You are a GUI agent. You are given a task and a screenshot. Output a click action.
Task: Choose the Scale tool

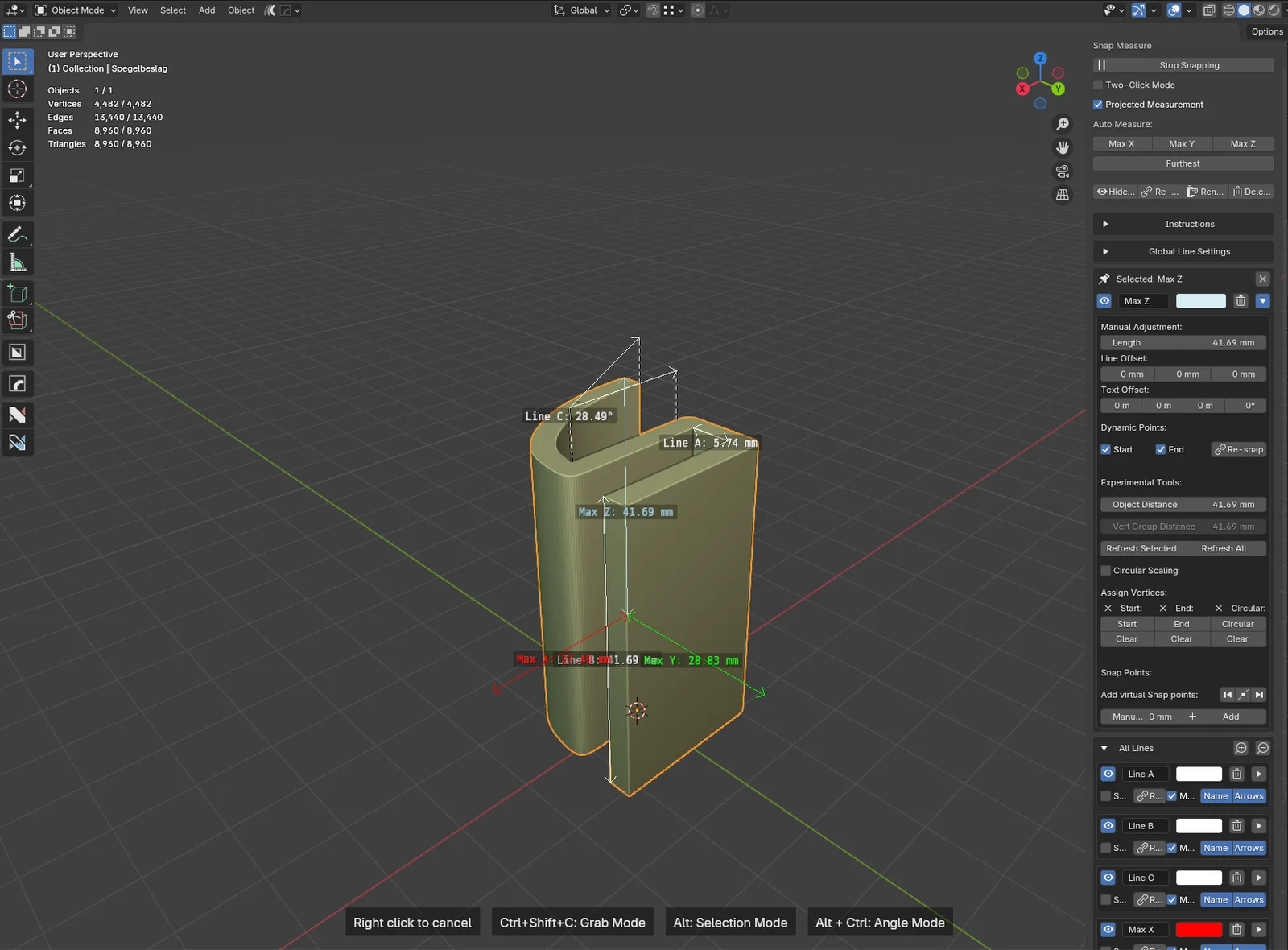pos(17,176)
